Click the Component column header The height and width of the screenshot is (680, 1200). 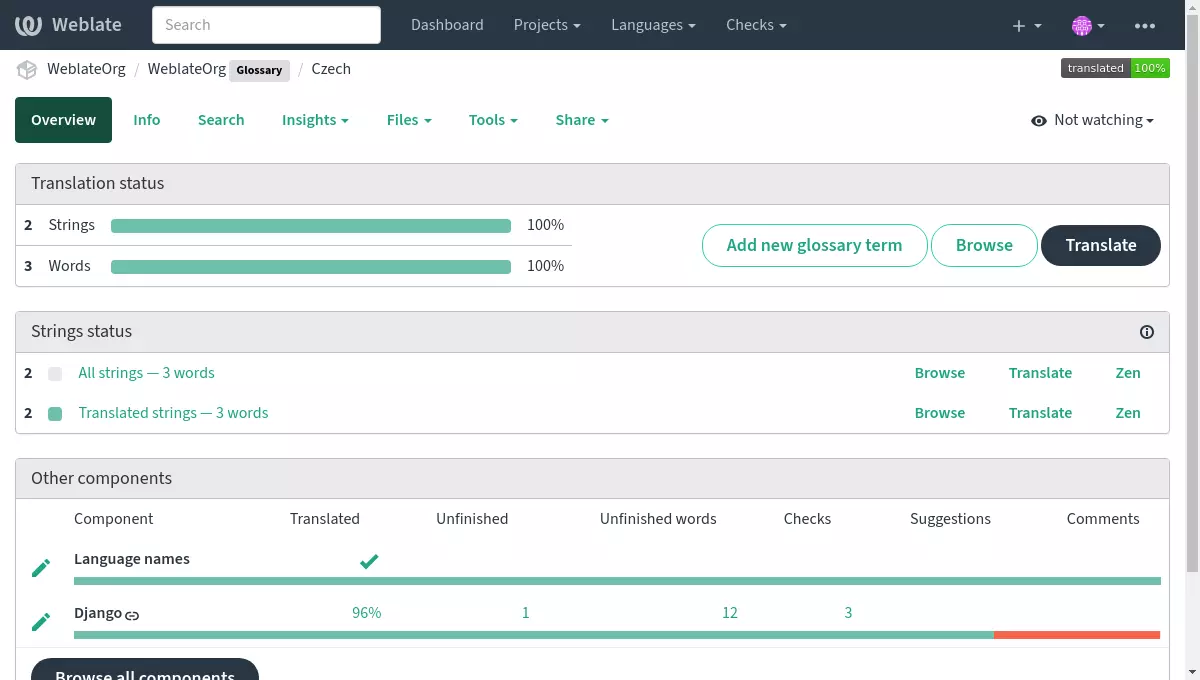113,519
